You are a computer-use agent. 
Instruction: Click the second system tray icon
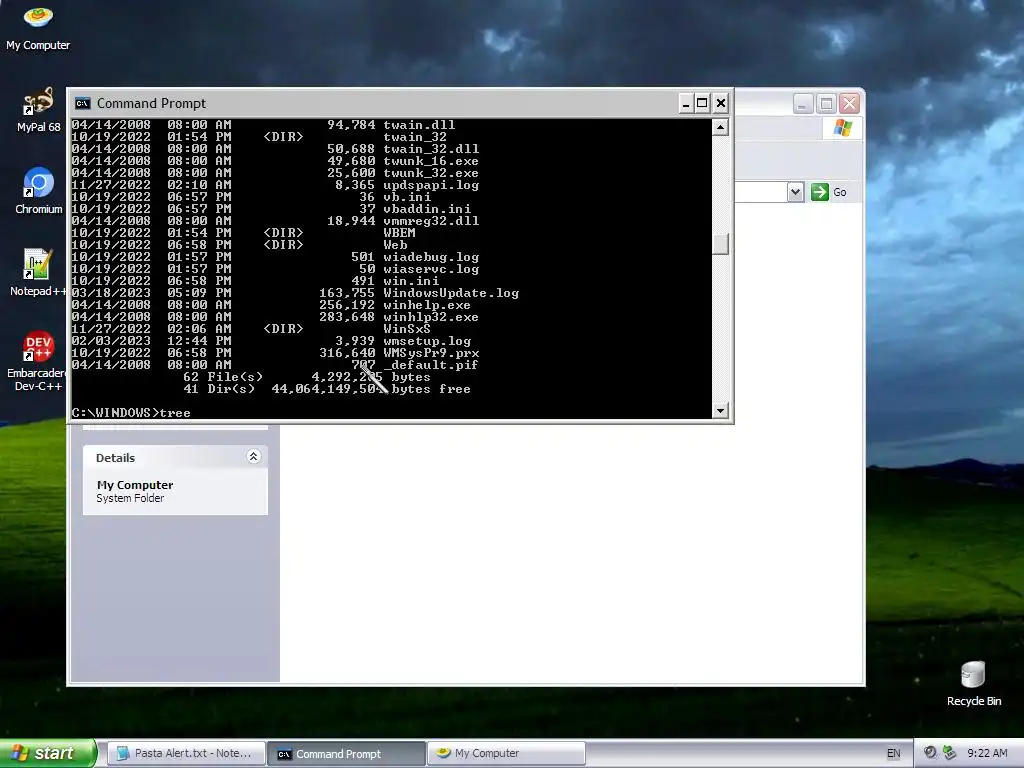tap(950, 753)
